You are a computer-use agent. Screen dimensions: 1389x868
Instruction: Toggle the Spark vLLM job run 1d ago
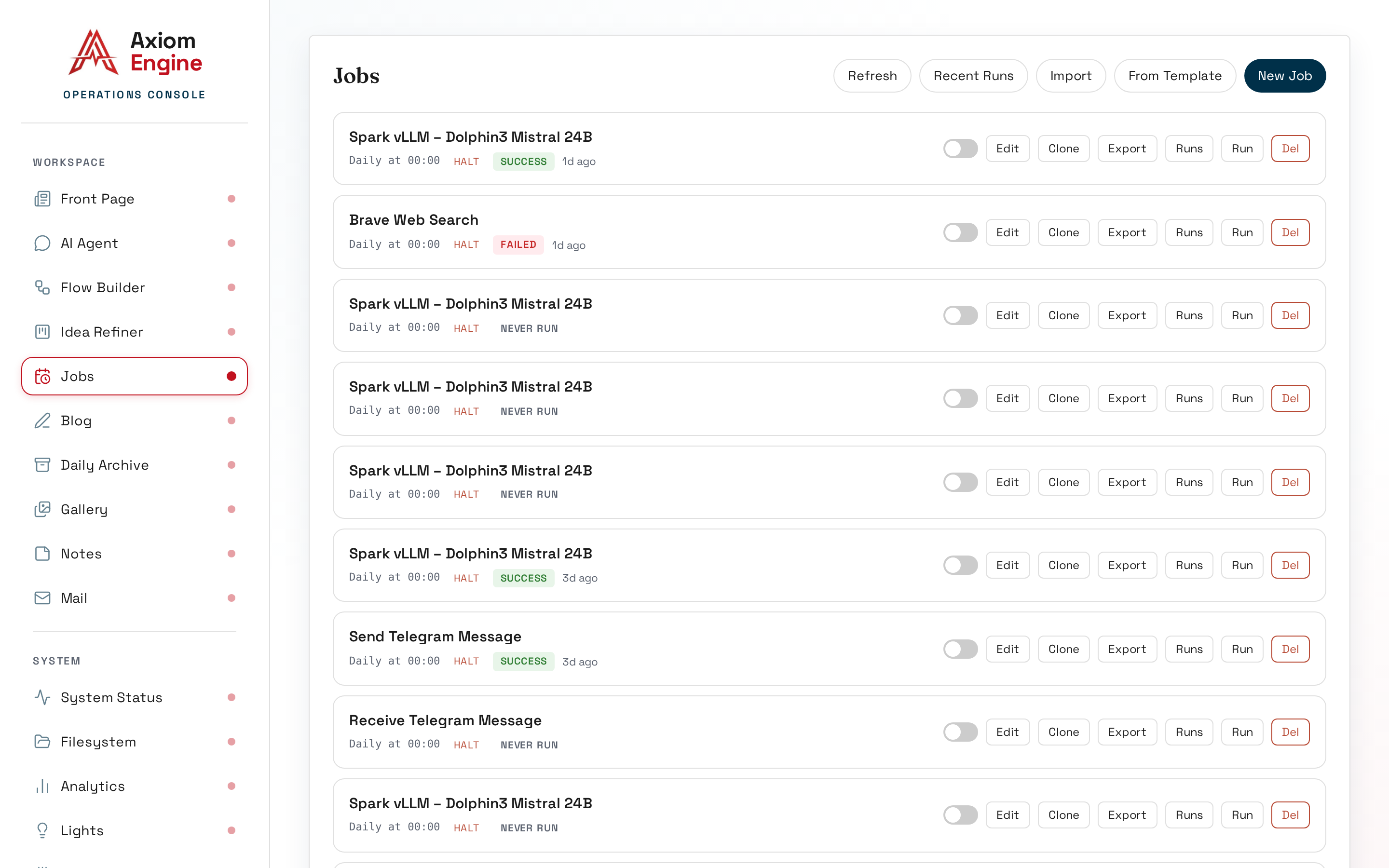(x=960, y=149)
